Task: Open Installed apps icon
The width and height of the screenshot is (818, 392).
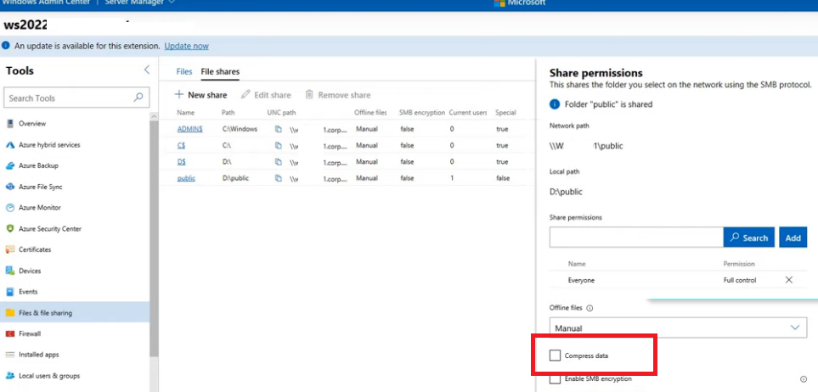Action: tap(9, 355)
